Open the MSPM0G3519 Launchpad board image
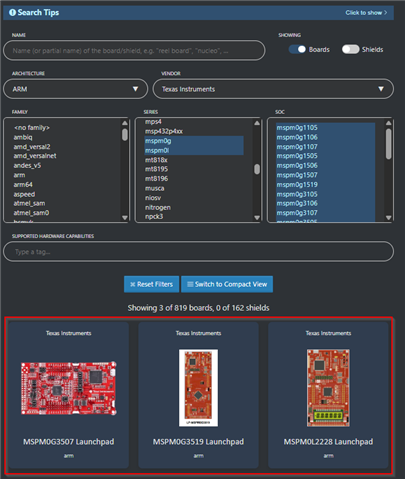The height and width of the screenshot is (479, 405). tap(198, 388)
